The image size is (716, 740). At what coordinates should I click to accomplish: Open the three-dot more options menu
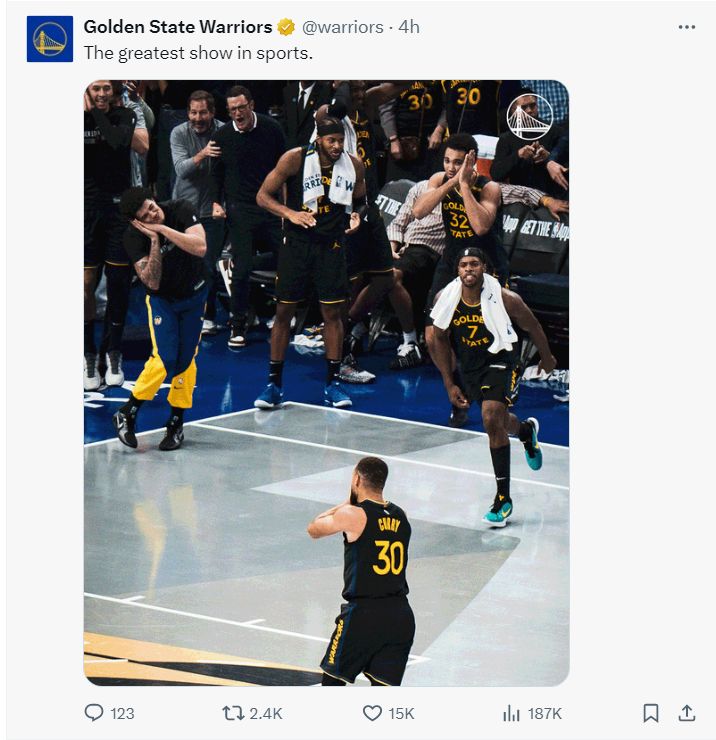click(686, 27)
